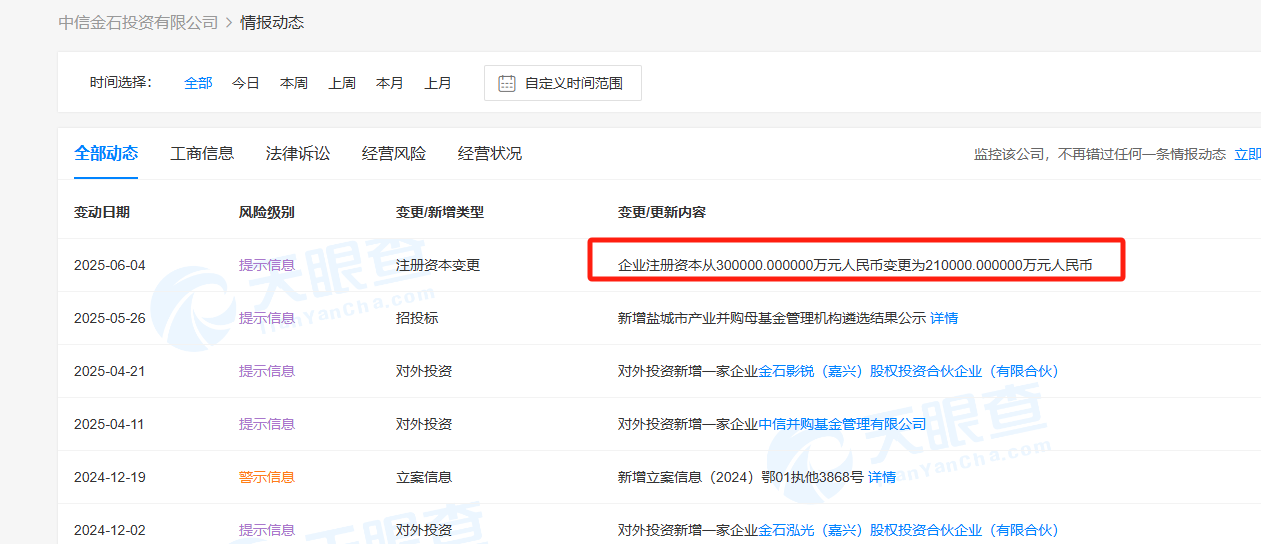Filter by 本周
The height and width of the screenshot is (544, 1261).
point(294,83)
